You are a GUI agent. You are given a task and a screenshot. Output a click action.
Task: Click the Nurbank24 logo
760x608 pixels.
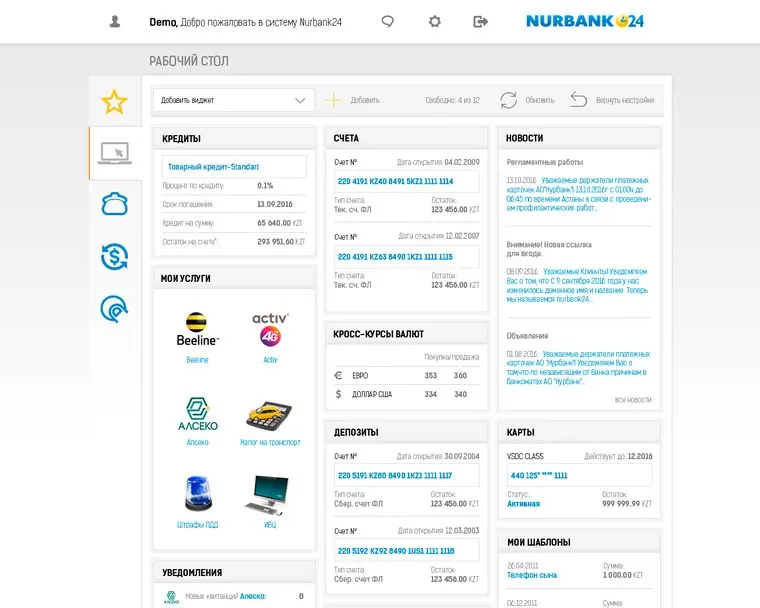585,21
